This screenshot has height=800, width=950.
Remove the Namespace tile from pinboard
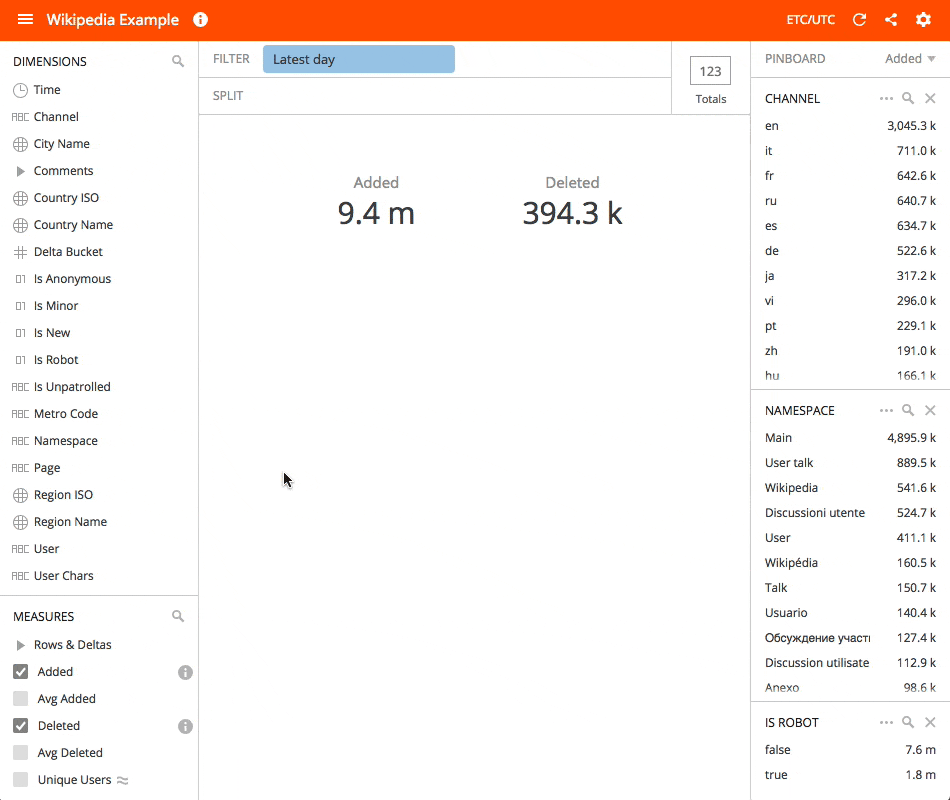click(930, 410)
